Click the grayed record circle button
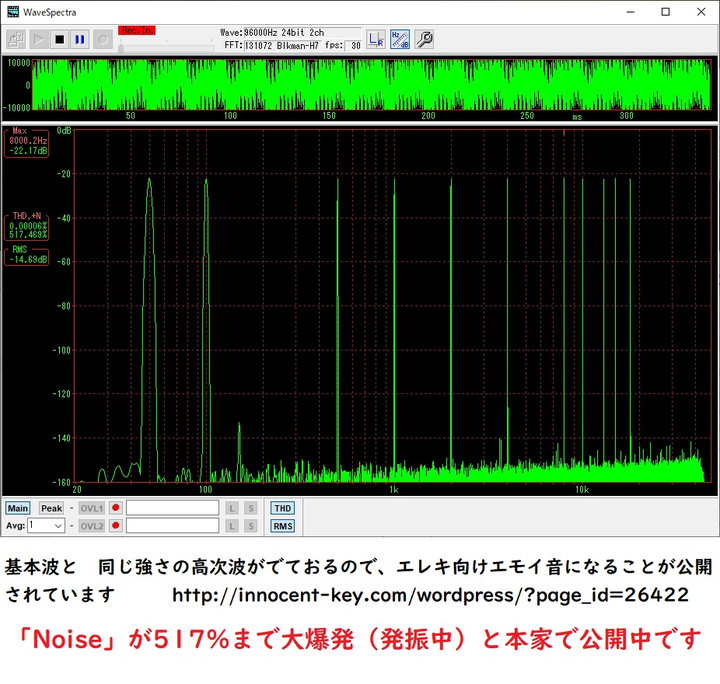Image resolution: width=720 pixels, height=684 pixels. 103,39
